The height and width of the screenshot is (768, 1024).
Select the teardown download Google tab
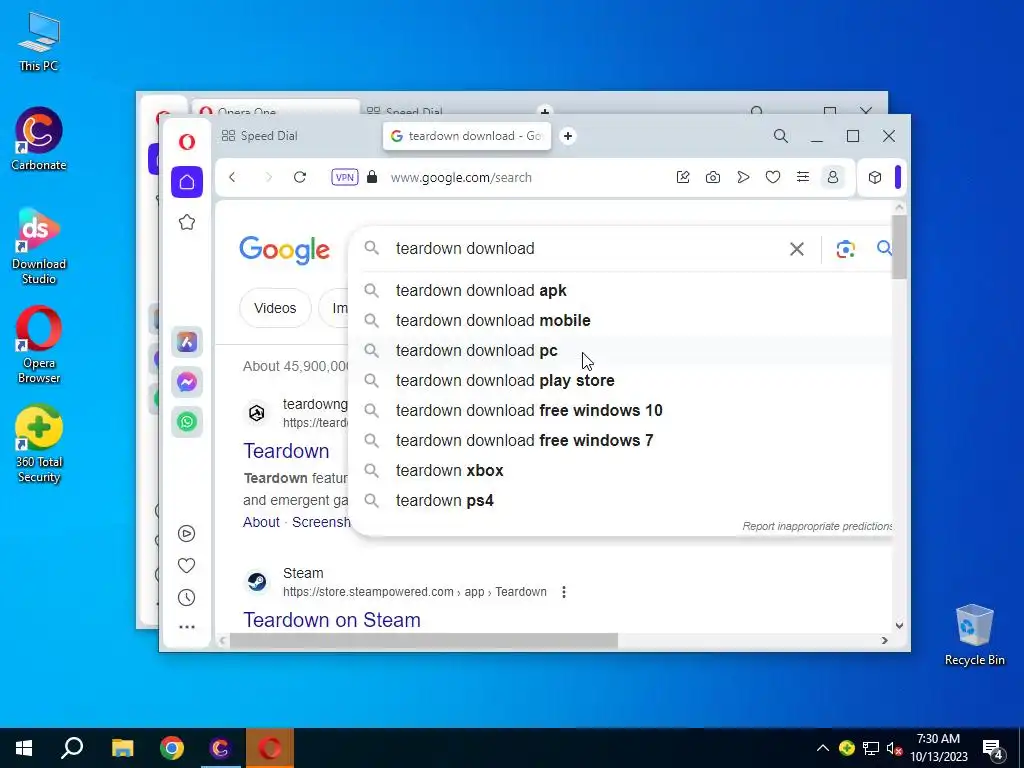coord(466,136)
